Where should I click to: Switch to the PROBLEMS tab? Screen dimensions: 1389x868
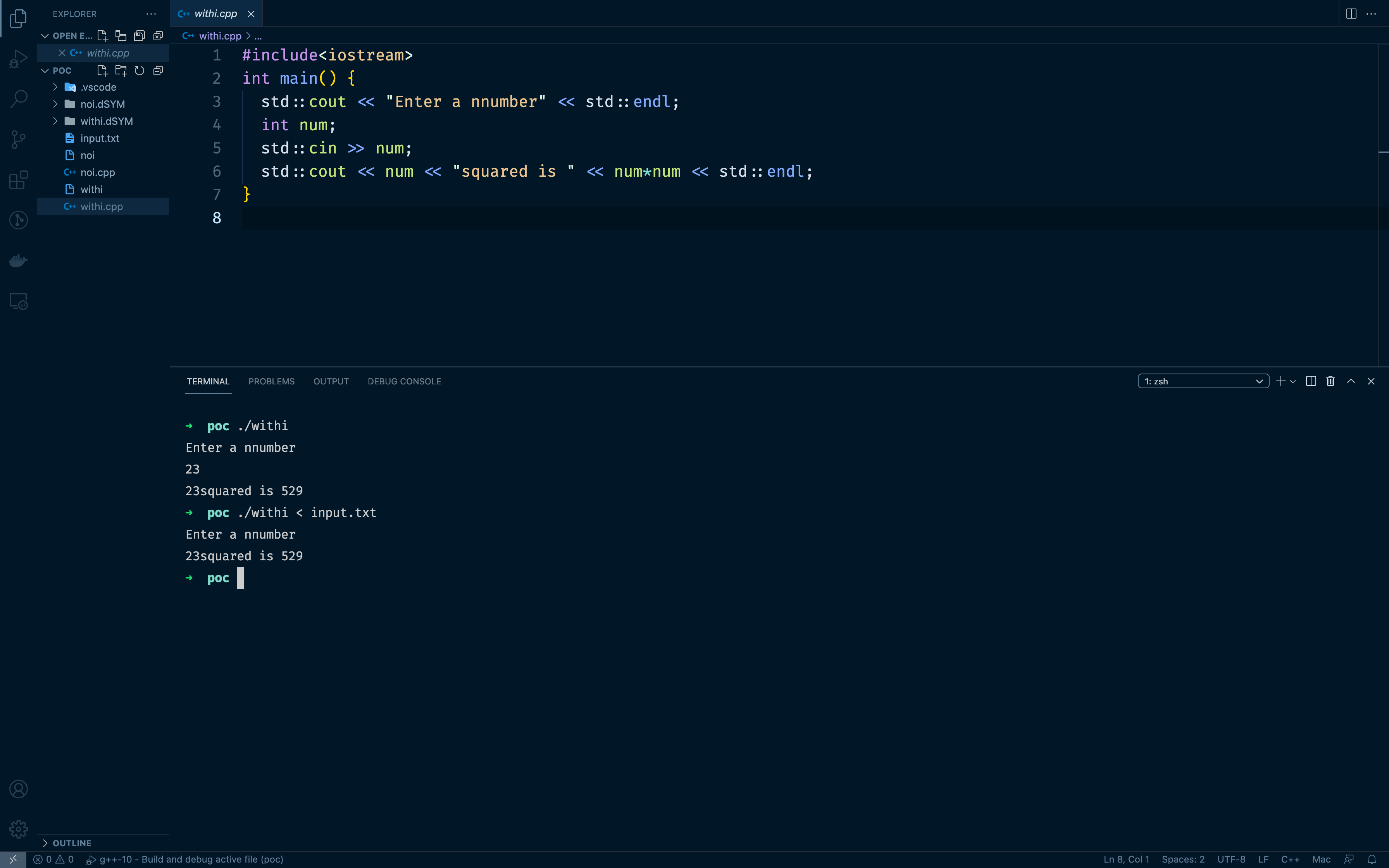(x=271, y=381)
